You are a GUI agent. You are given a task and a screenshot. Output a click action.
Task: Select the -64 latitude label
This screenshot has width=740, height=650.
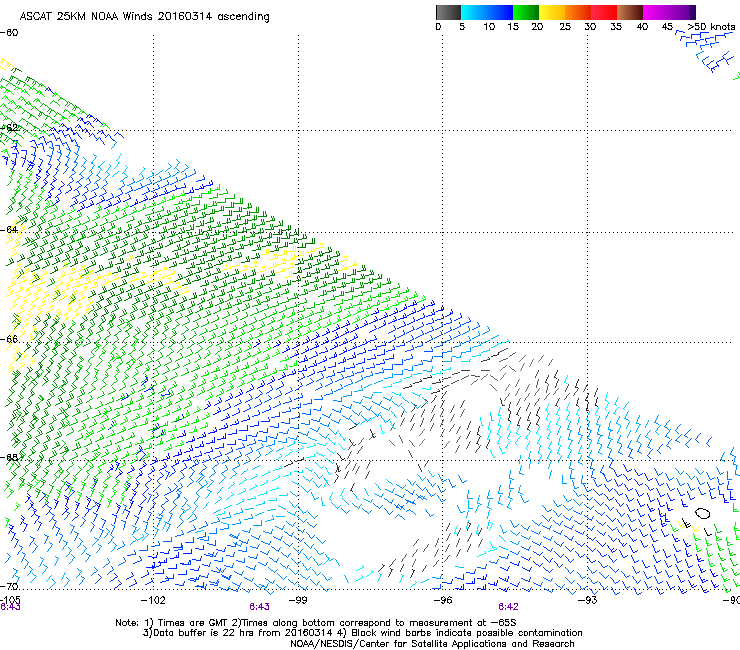9,229
